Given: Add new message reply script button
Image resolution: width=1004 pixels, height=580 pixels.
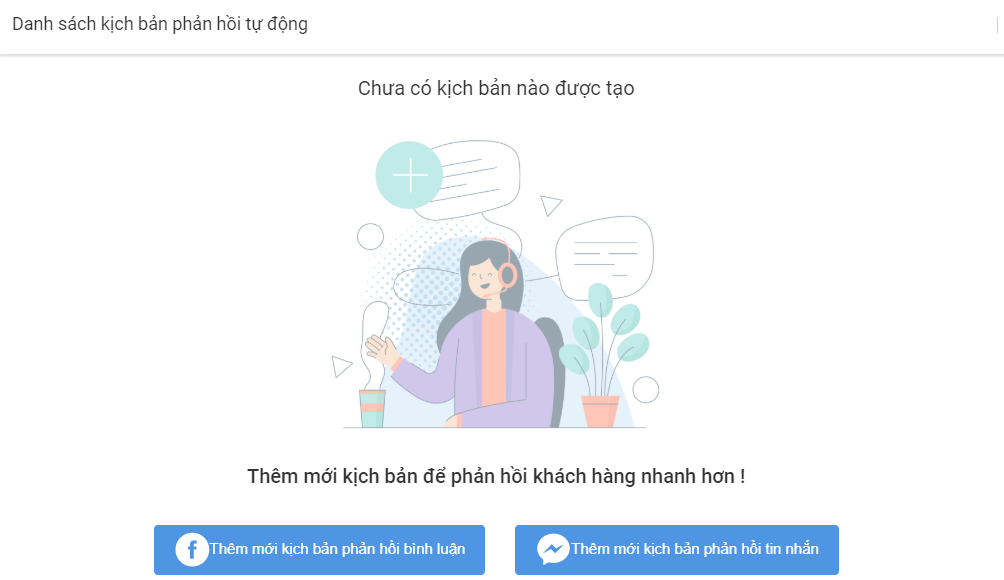Looking at the screenshot, I should tap(677, 550).
